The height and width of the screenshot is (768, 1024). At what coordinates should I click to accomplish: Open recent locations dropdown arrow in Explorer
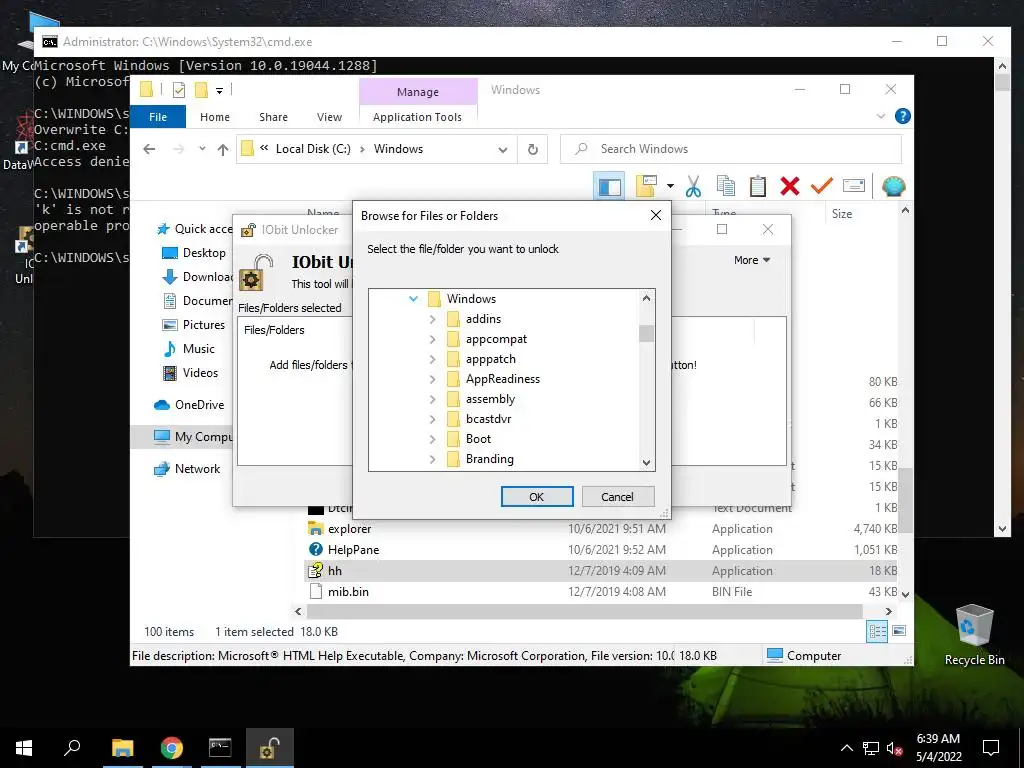[x=202, y=150]
